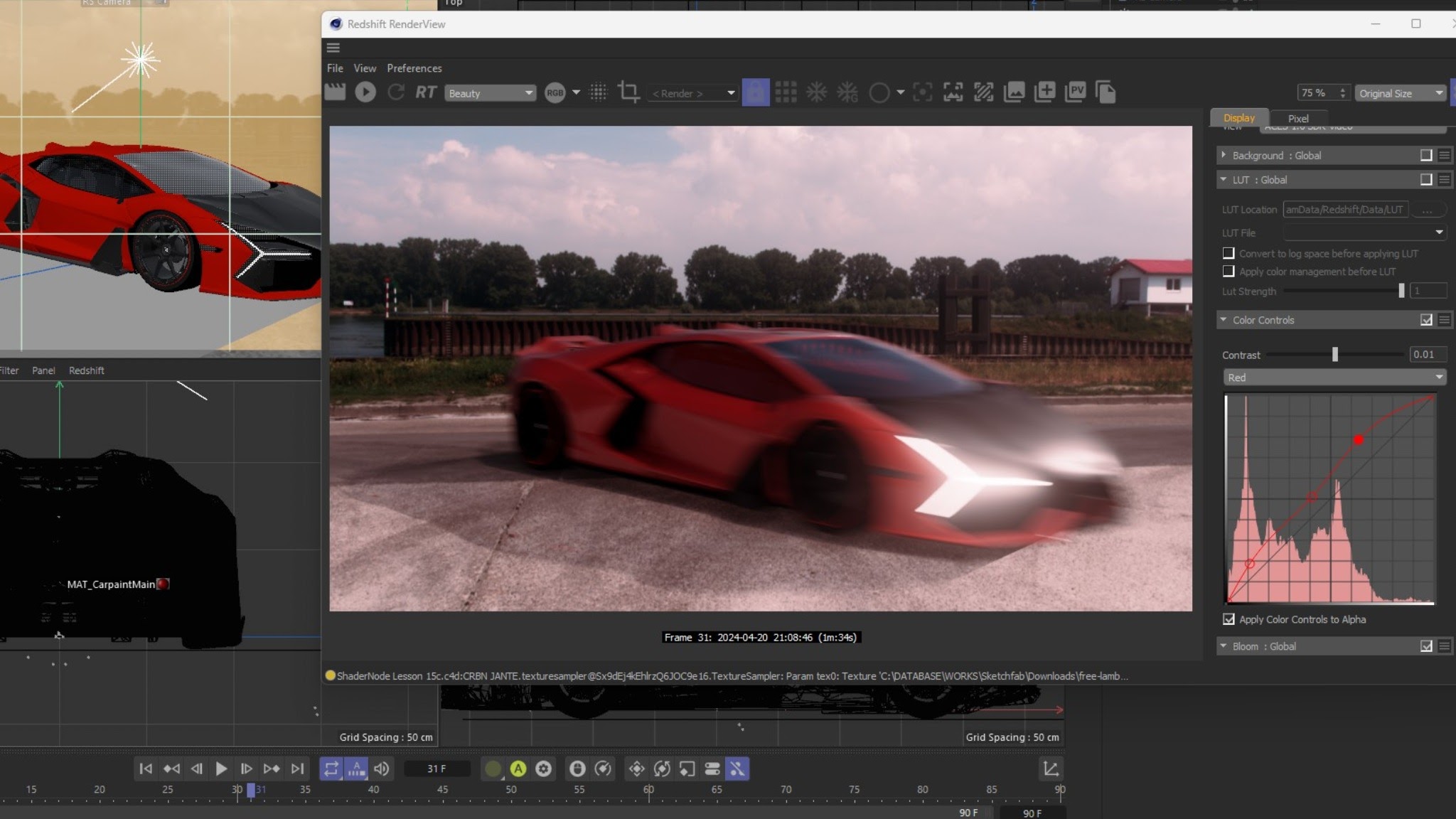Expand the Background Global section
The width and height of the screenshot is (1456, 819).
[x=1224, y=155]
